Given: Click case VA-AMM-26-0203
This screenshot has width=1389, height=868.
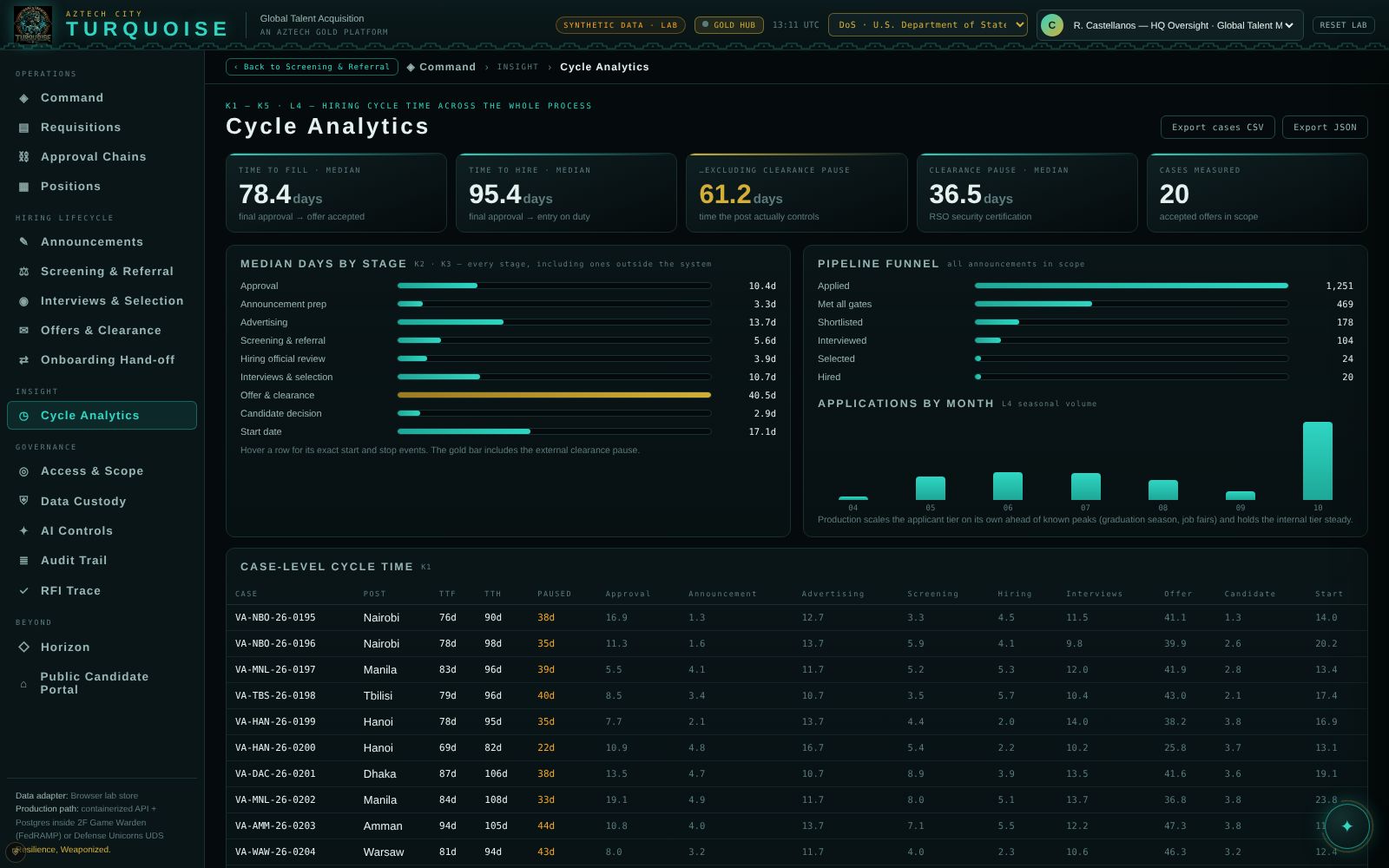Looking at the screenshot, I should pos(275,826).
